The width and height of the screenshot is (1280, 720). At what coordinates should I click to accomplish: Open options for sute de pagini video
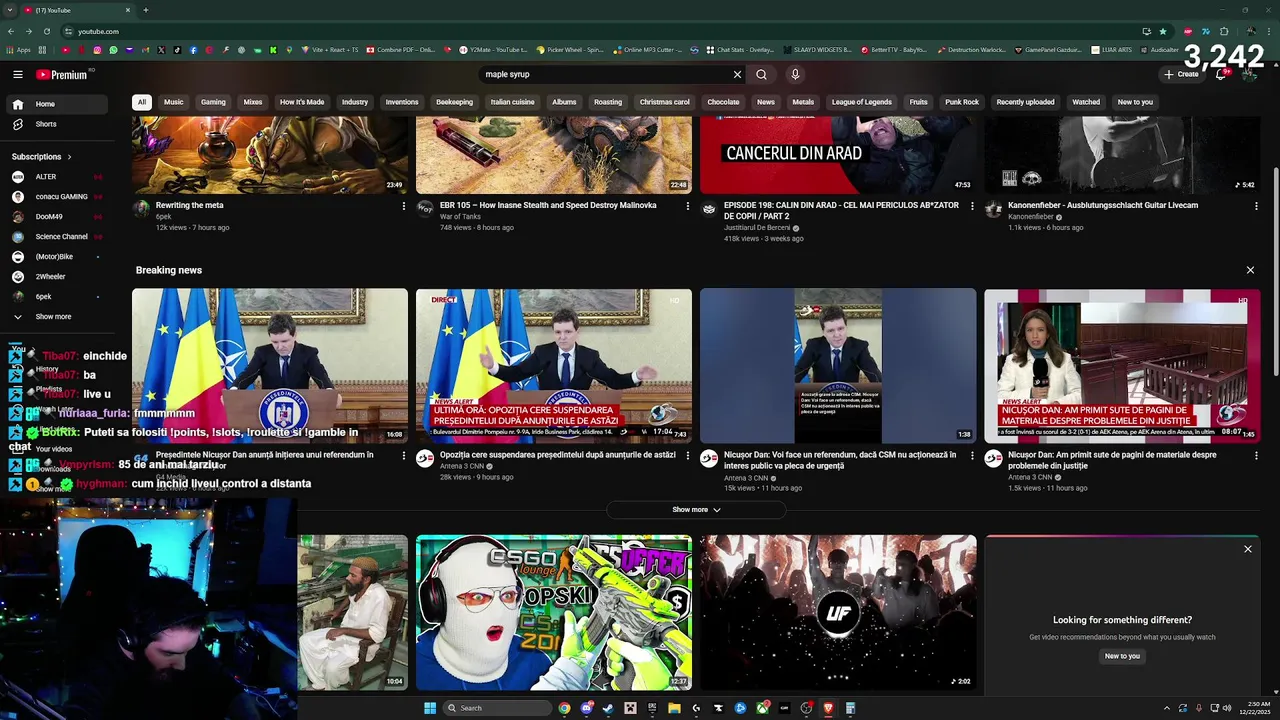(x=1256, y=456)
